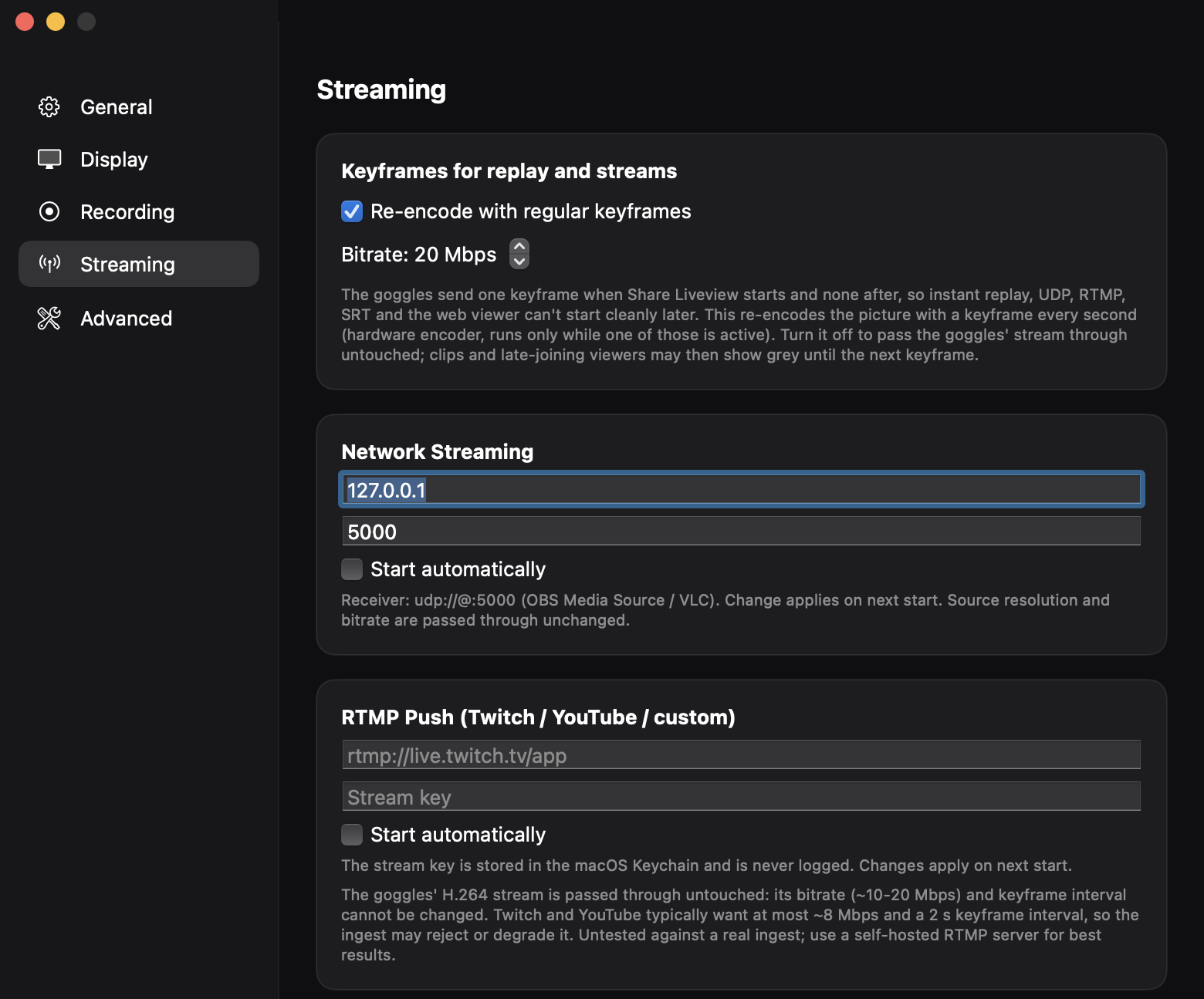Enable Start automatically under Network Streaming
This screenshot has width=1204, height=999.
click(352, 569)
